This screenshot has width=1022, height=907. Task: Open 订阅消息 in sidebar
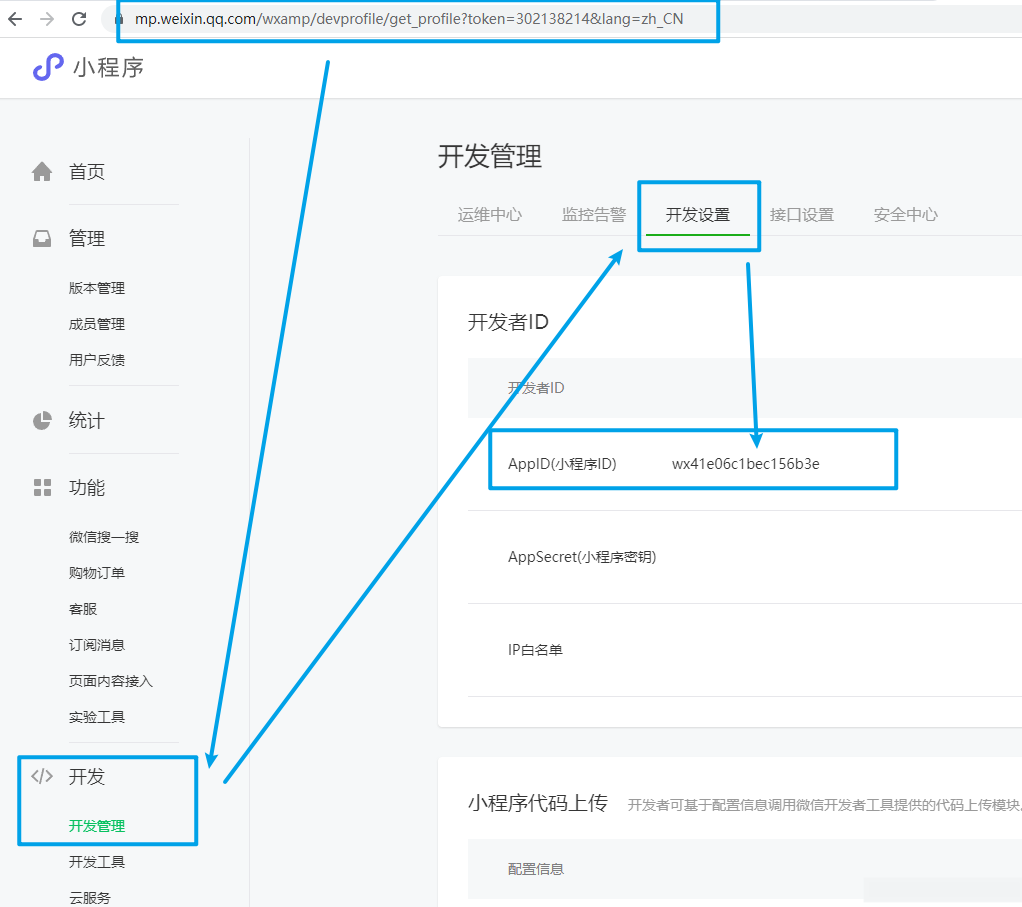[x=96, y=645]
